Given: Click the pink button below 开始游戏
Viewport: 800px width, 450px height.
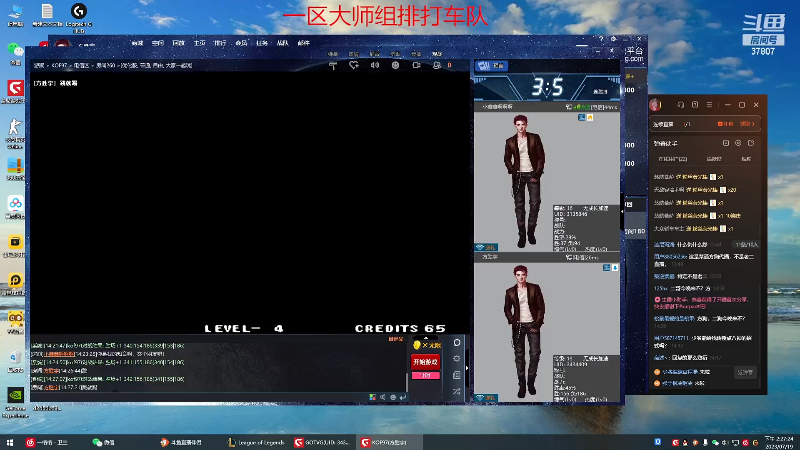Looking at the screenshot, I should (426, 376).
